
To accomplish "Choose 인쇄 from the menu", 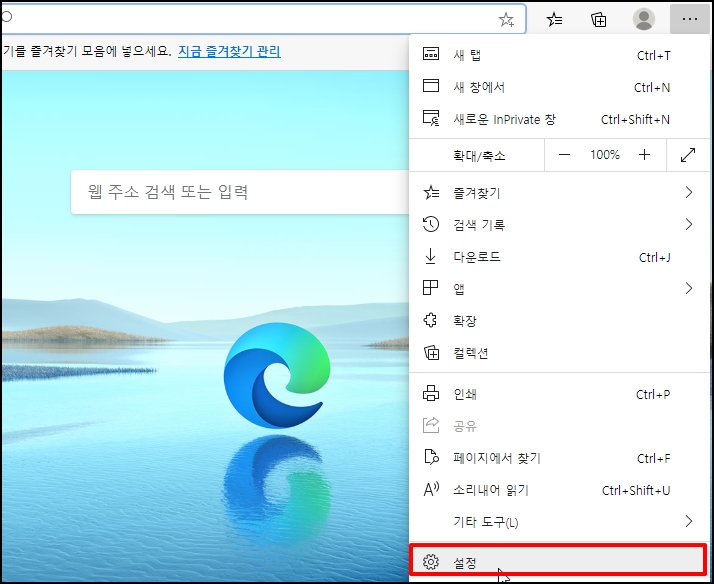I will (x=559, y=393).
